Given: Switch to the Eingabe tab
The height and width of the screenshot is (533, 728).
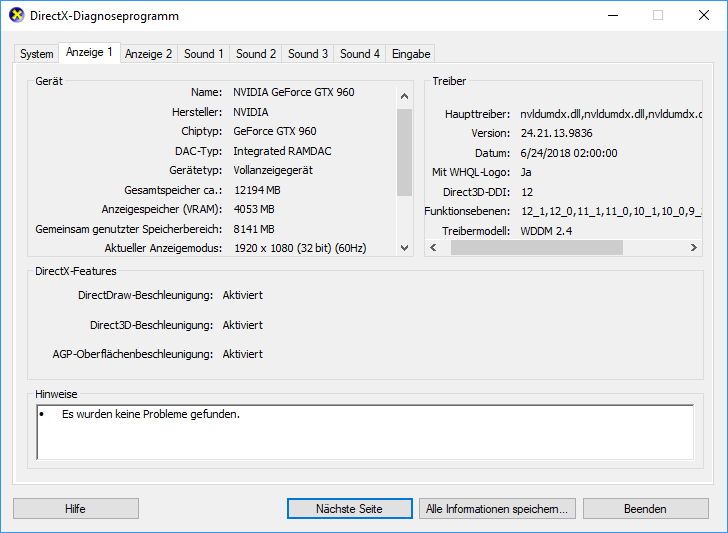Looking at the screenshot, I should click(x=411, y=54).
